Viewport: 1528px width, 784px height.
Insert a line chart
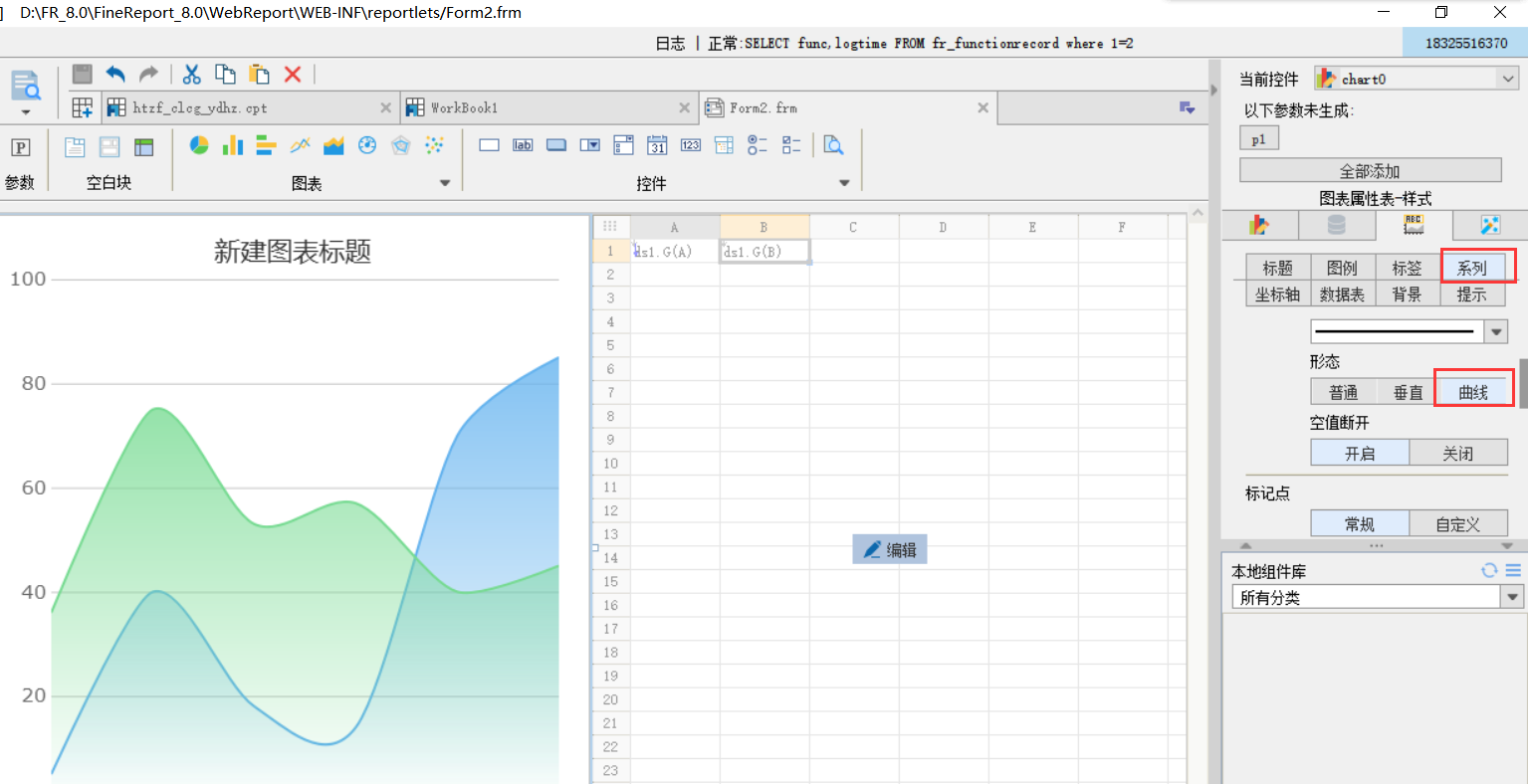(300, 145)
